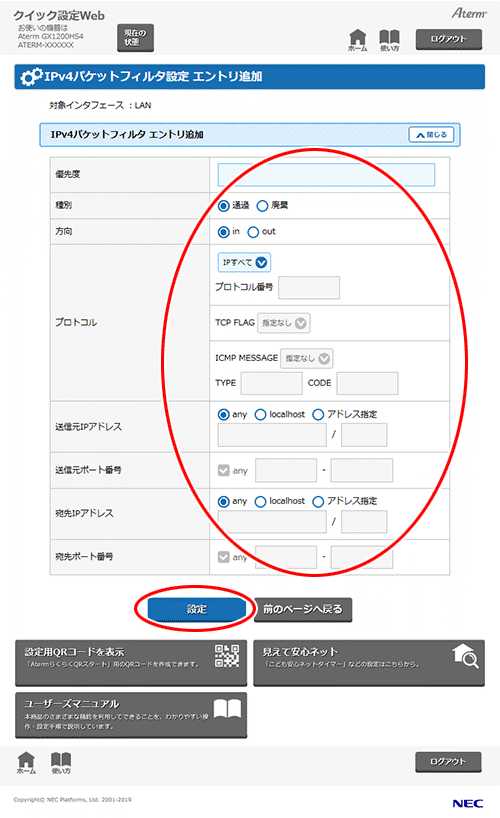Click the QR code icon
500x818 pixels.
point(227,656)
